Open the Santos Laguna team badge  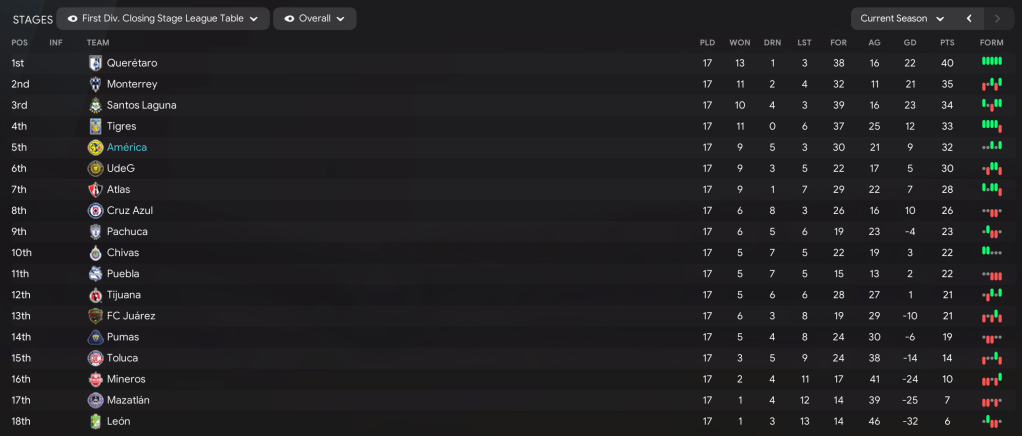95,105
